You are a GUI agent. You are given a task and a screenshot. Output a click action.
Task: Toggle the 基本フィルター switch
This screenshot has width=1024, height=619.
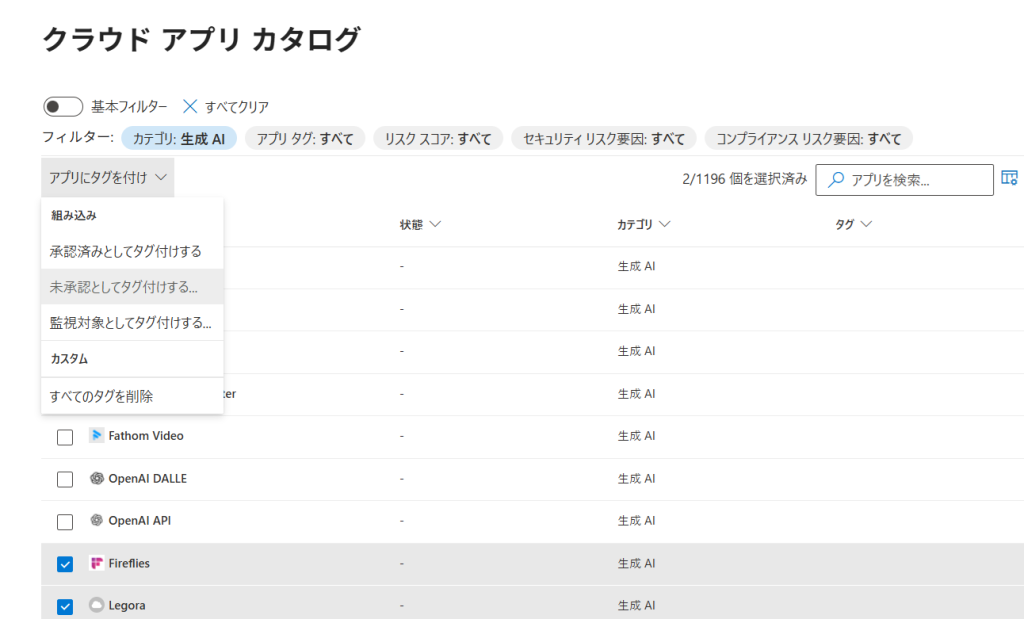click(x=63, y=107)
